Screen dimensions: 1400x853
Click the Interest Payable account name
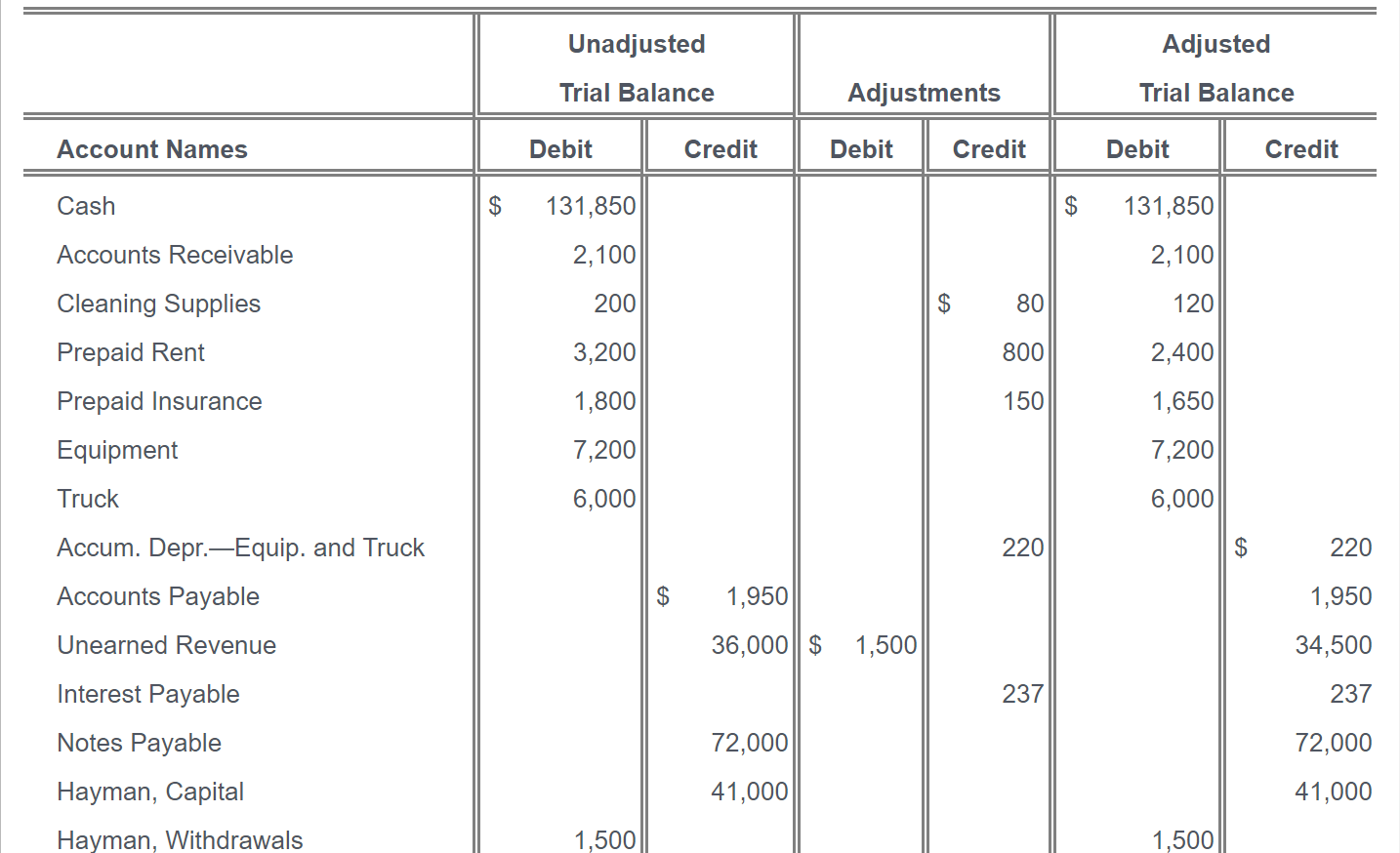[147, 694]
